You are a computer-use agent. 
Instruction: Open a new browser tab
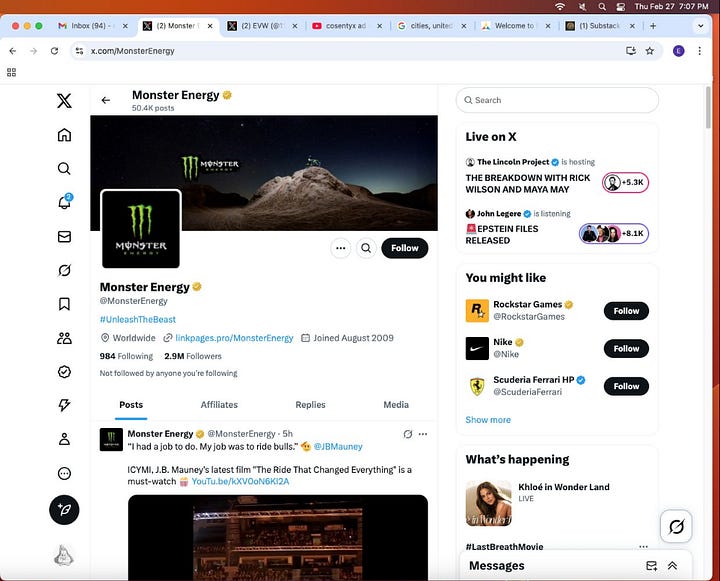coord(653,26)
